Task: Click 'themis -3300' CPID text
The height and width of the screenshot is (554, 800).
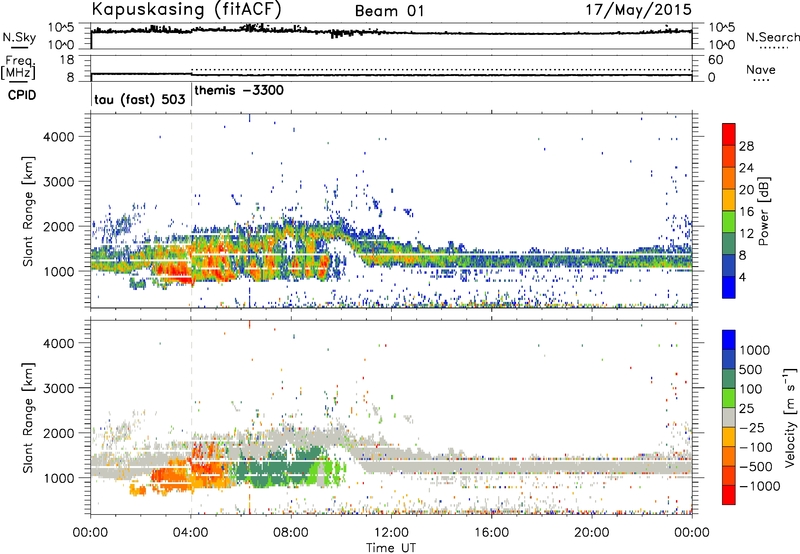Action: tap(239, 91)
